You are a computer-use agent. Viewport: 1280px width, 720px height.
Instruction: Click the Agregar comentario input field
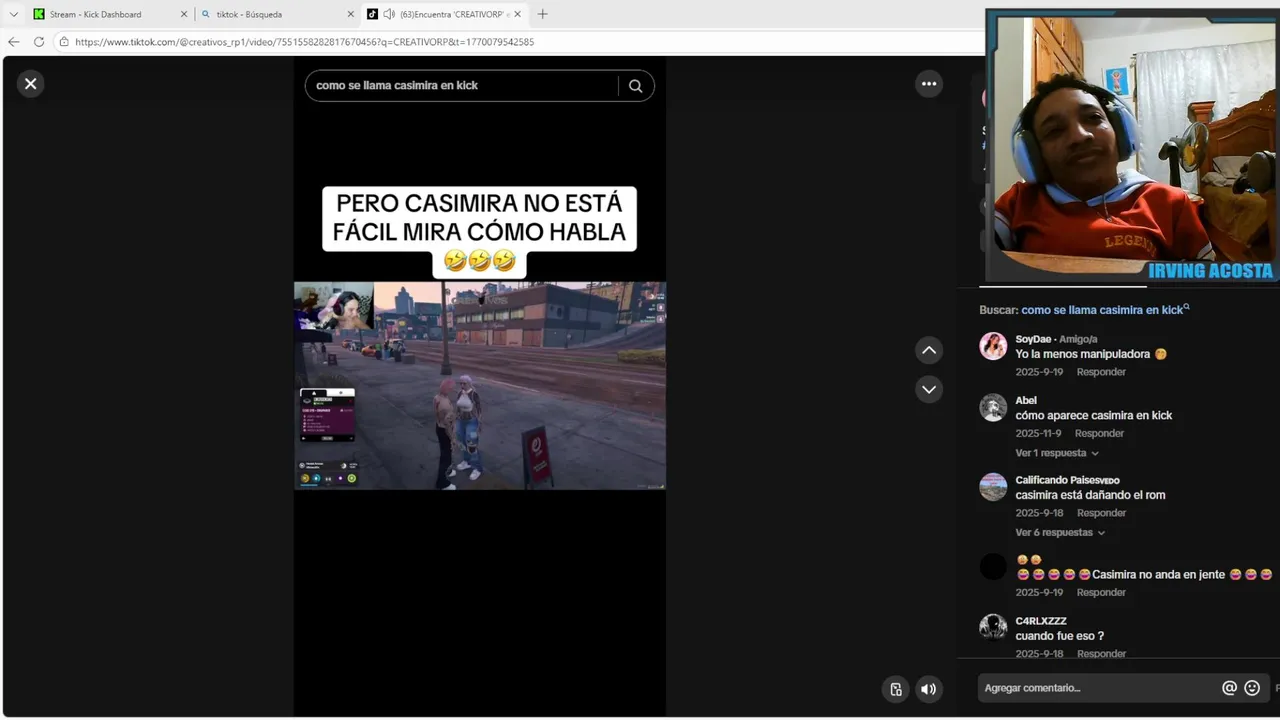click(x=1098, y=688)
